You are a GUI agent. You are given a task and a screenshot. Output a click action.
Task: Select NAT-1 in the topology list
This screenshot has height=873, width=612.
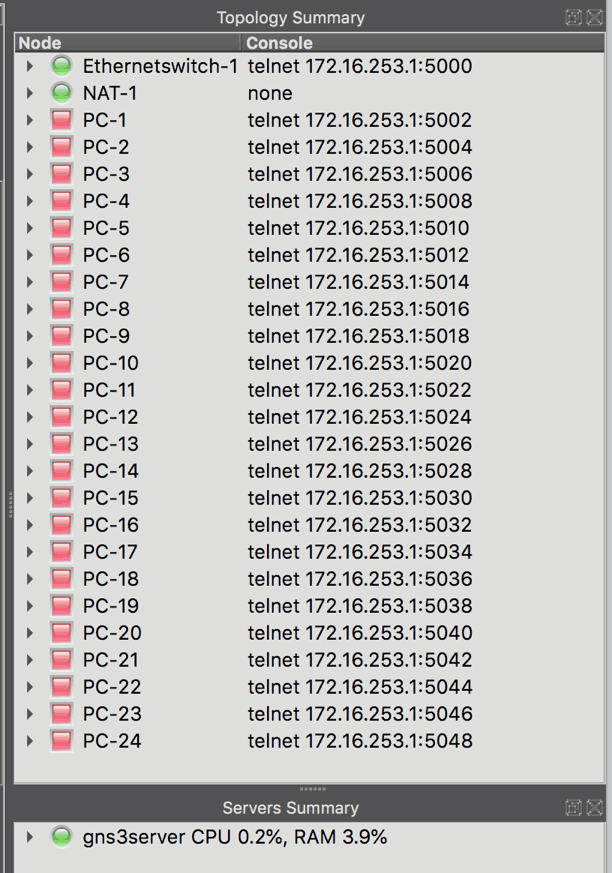pos(110,93)
